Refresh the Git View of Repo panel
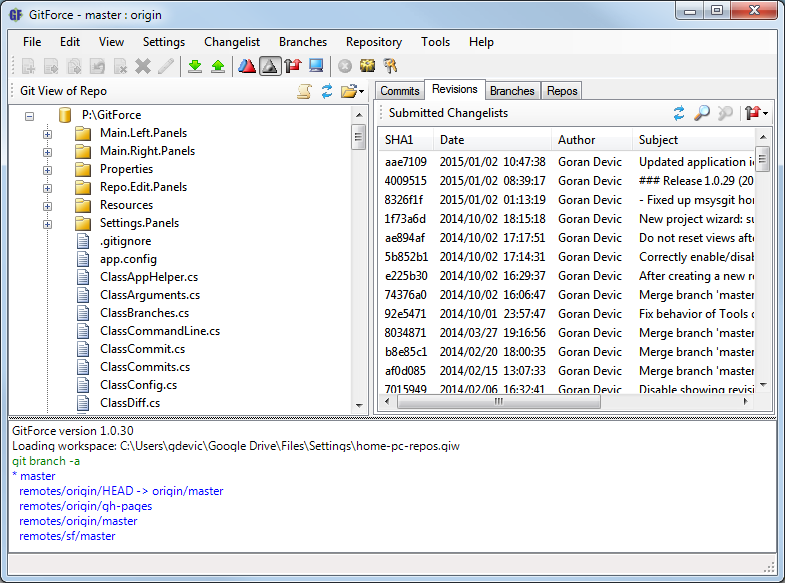The height and width of the screenshot is (583, 785). (327, 91)
